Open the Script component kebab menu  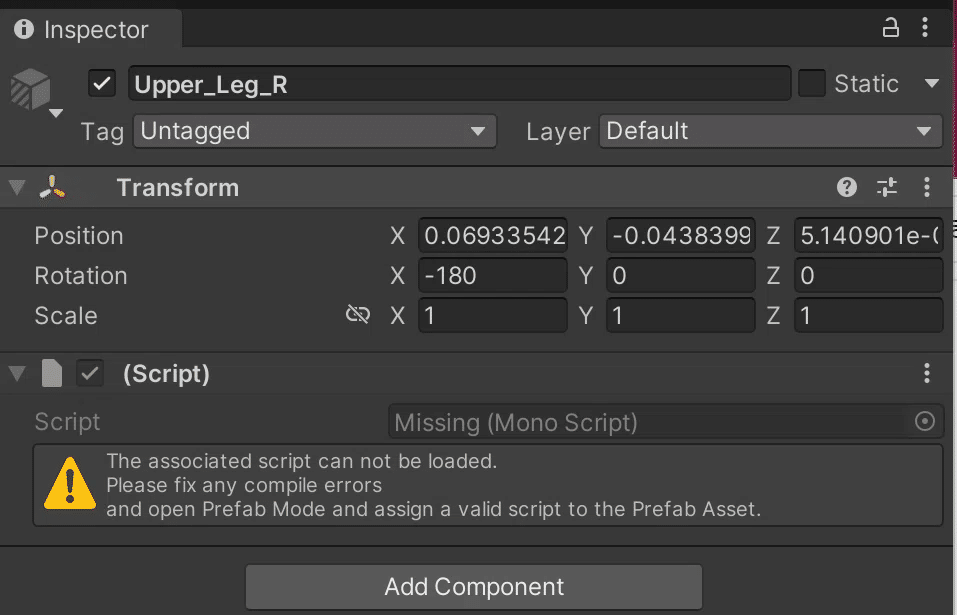click(927, 374)
